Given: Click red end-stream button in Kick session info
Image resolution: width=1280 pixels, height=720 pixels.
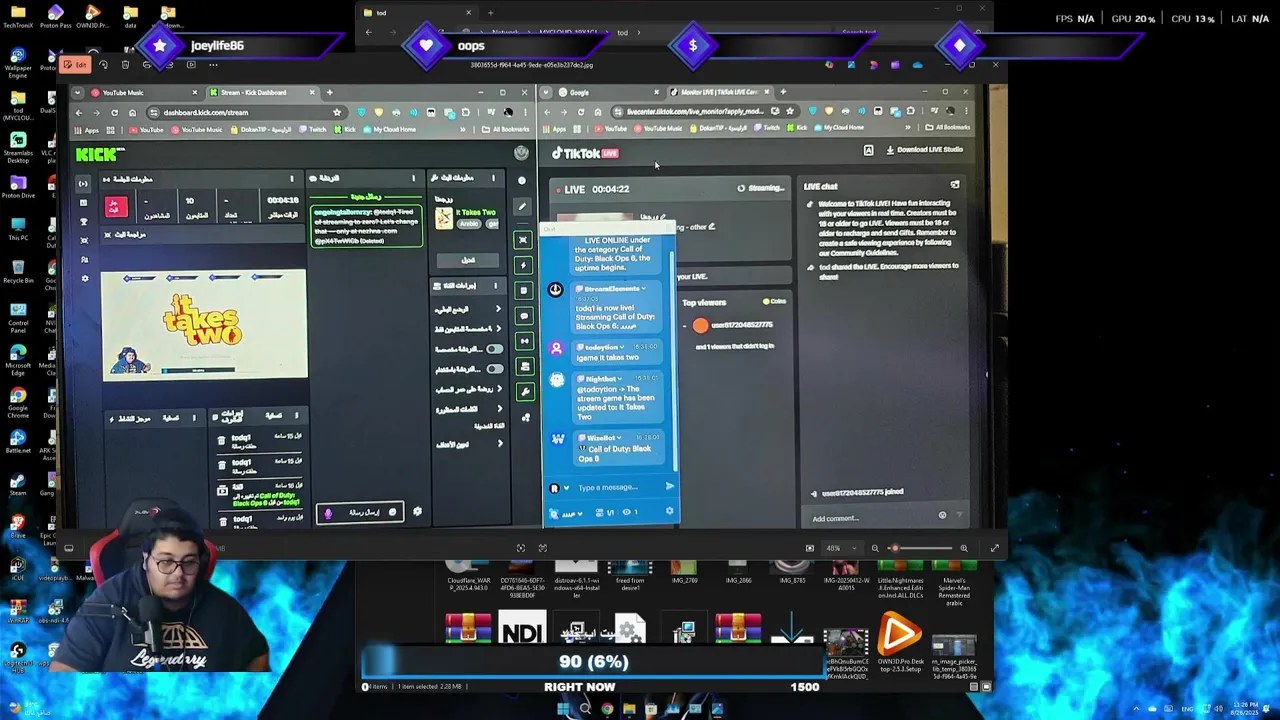Looking at the screenshot, I should 115,207.
